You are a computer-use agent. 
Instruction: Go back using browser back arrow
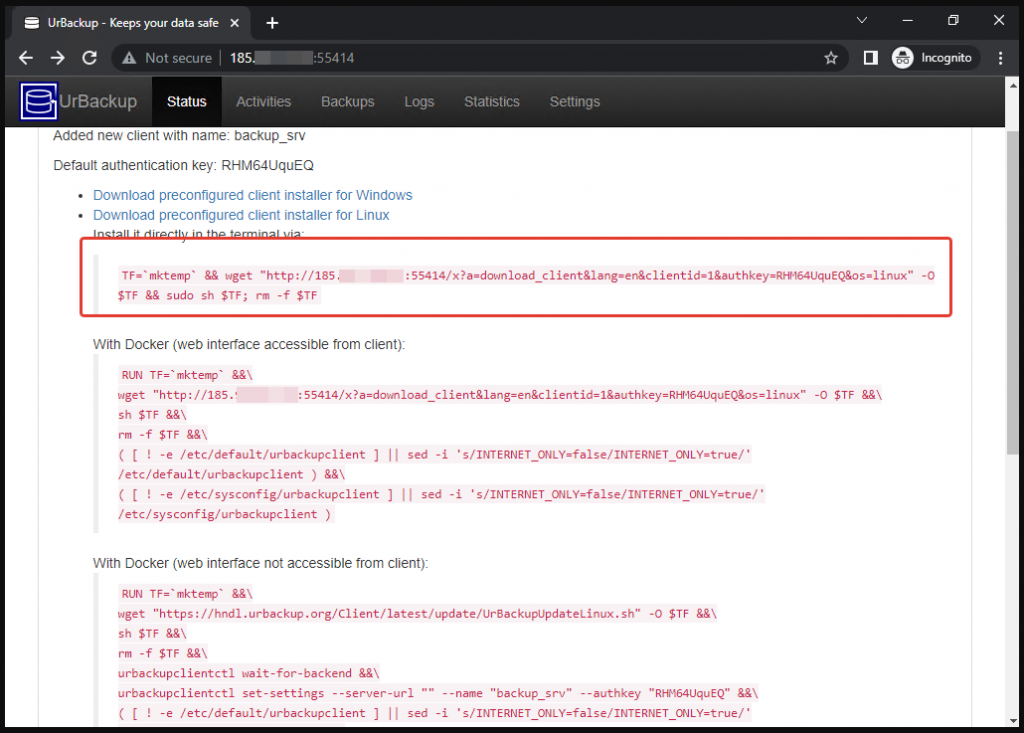pos(26,58)
